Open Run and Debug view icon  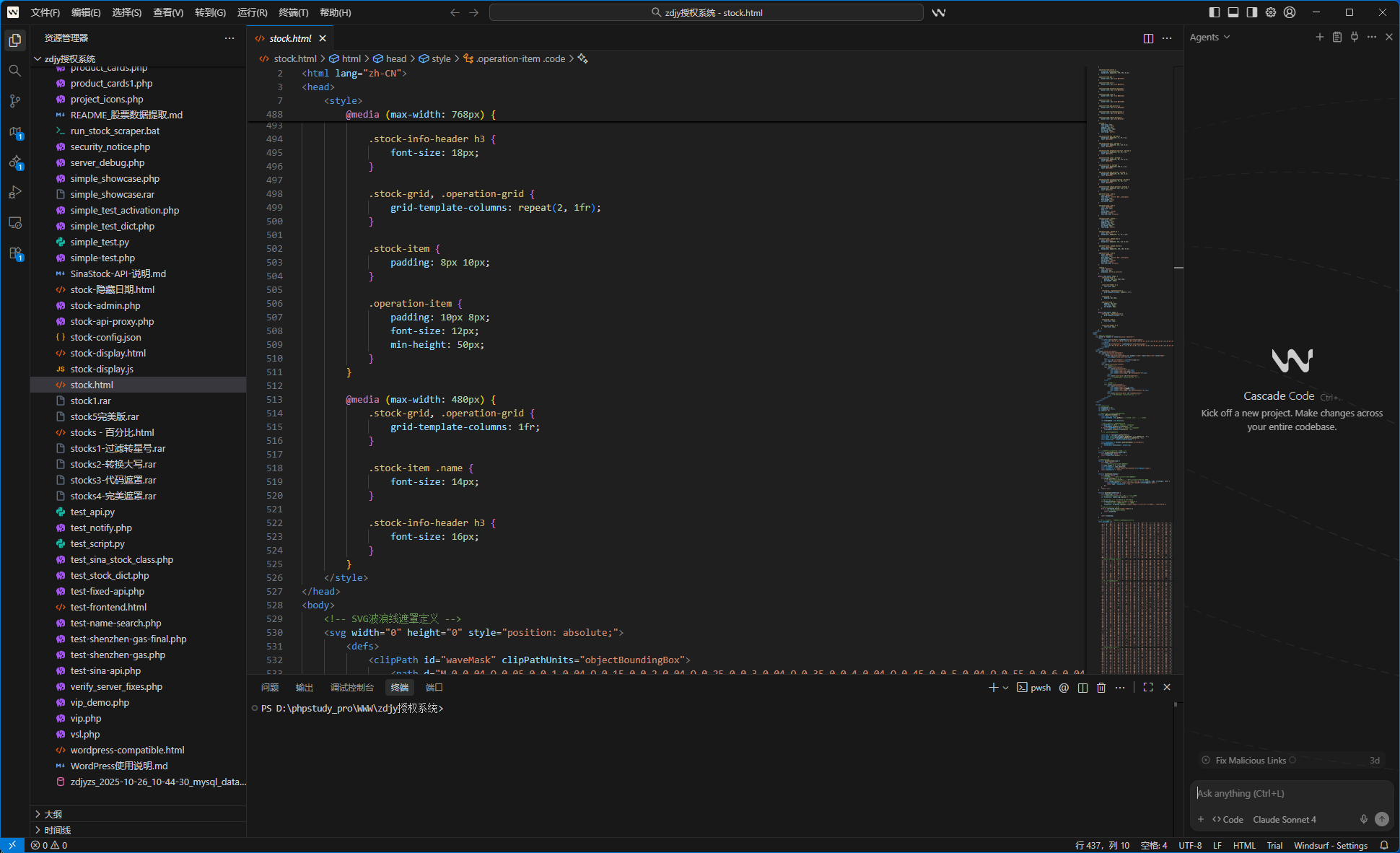pos(14,192)
